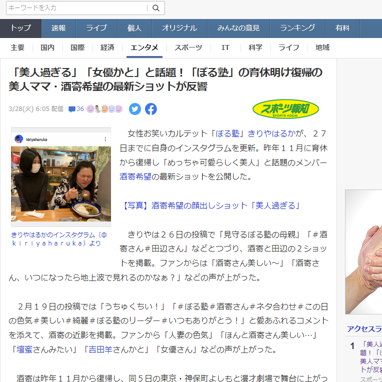Viewport: 382px width, 382px height.
Task: Open the トップ tab
Action: click(x=21, y=28)
